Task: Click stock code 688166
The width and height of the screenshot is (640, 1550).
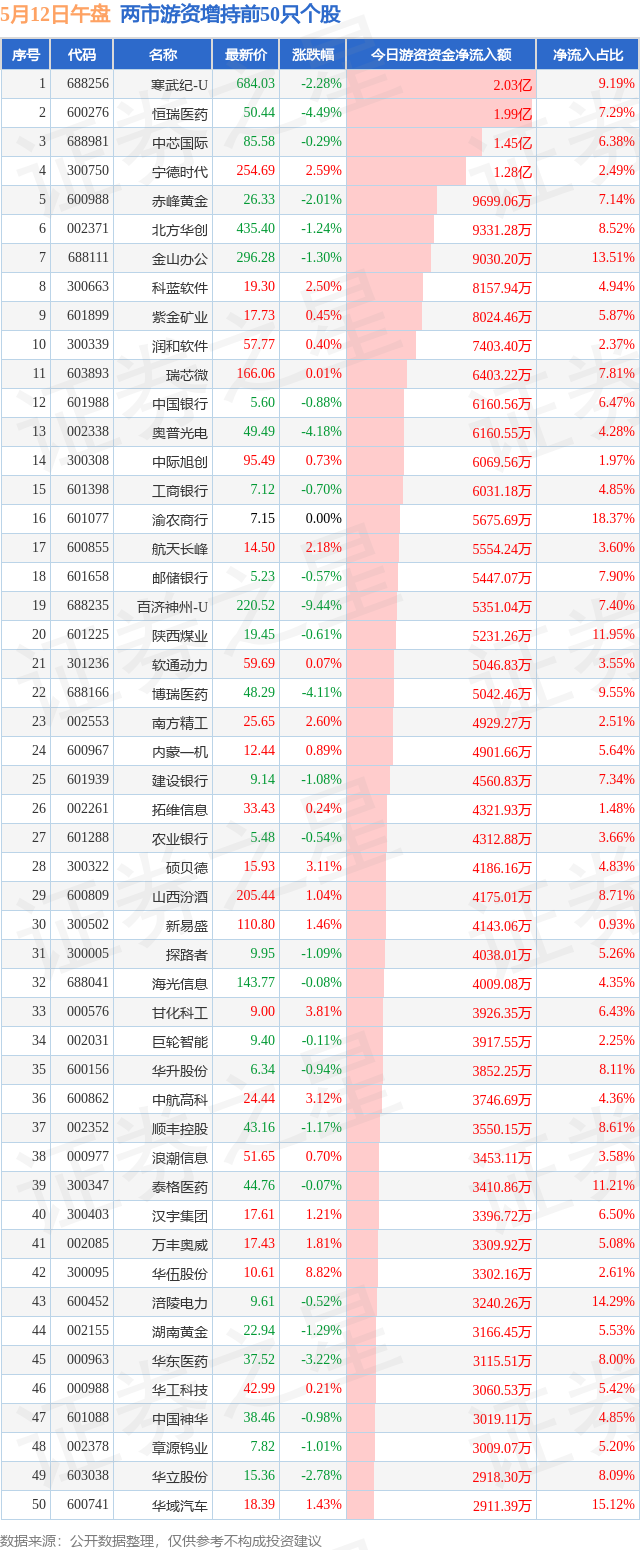Action: click(x=88, y=693)
